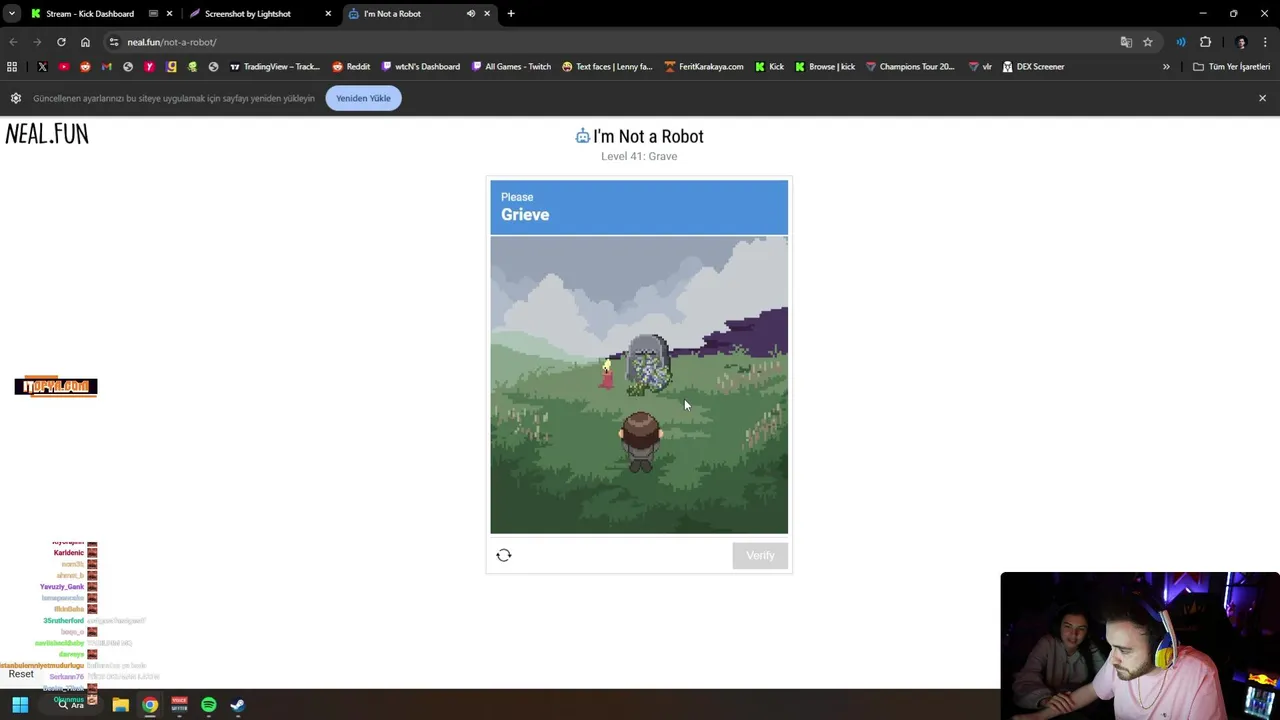Click the Level 41: Grave text

pos(639,156)
